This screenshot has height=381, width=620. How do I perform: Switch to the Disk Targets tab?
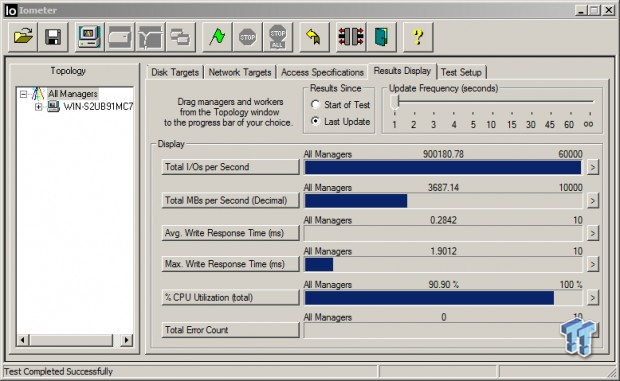175,72
